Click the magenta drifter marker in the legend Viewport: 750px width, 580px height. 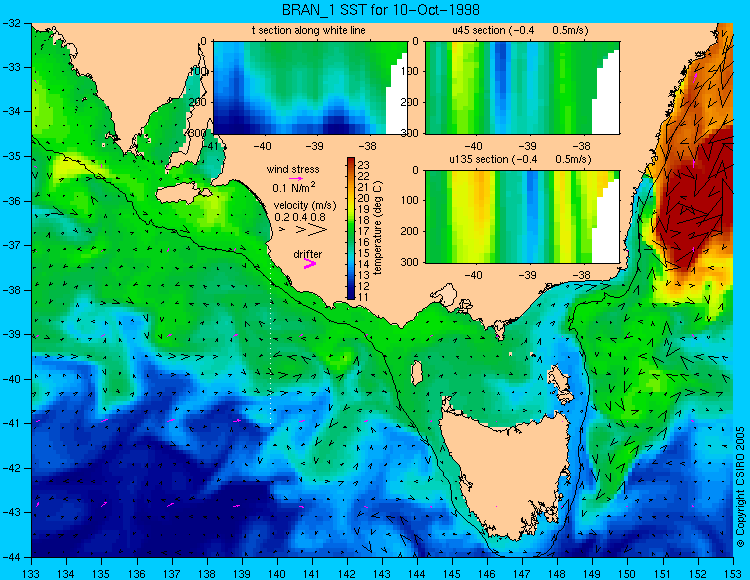[x=310, y=263]
